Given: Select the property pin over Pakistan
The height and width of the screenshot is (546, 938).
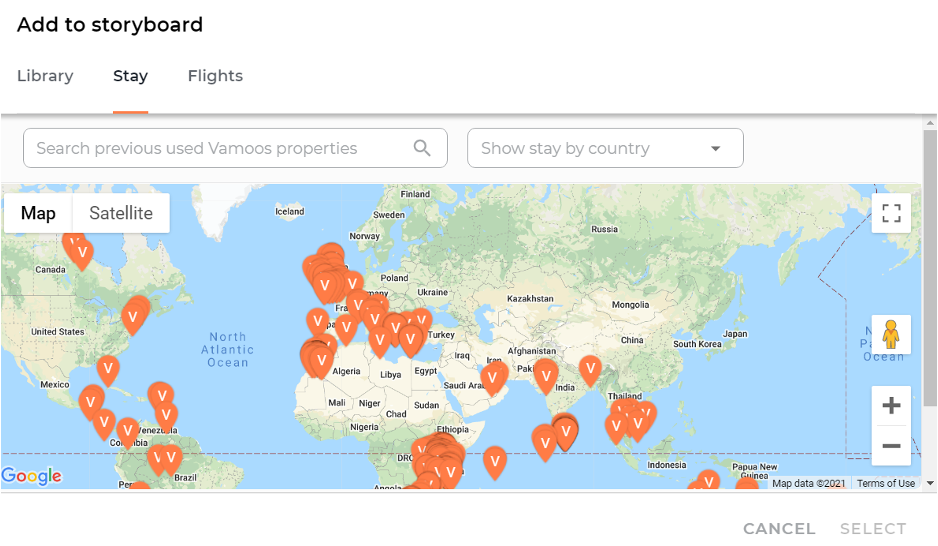Looking at the screenshot, I should pos(546,377).
